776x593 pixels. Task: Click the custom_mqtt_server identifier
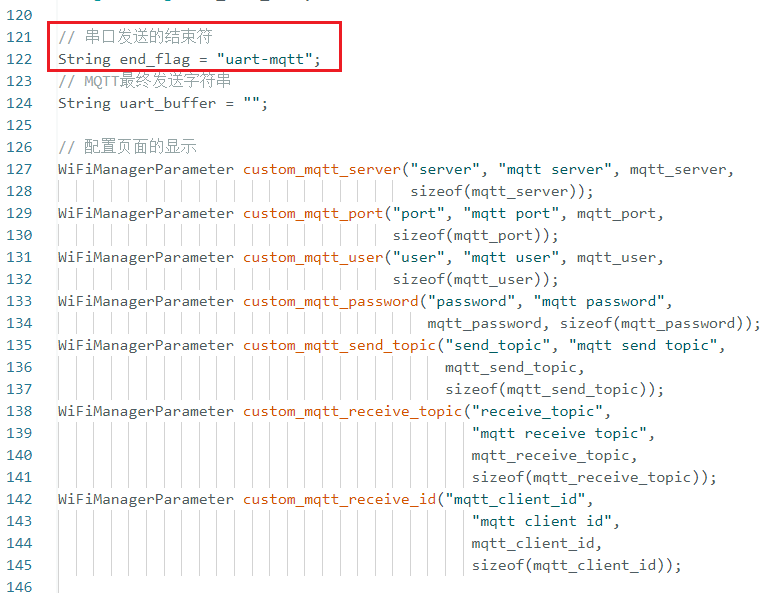pos(321,169)
